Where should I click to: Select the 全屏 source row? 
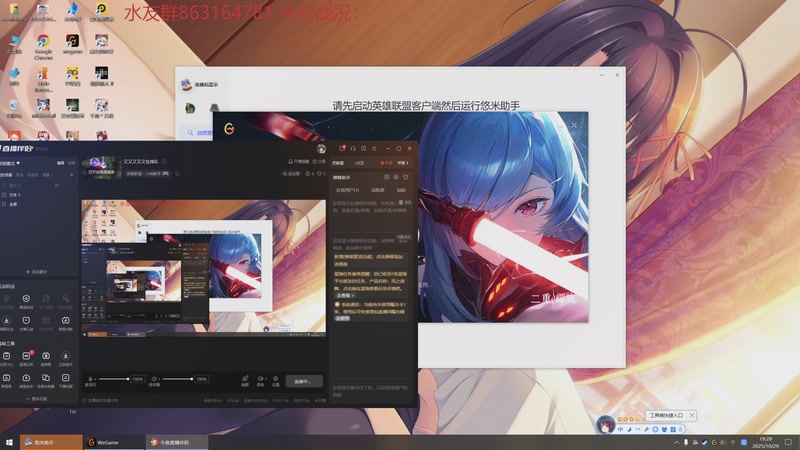coord(38,204)
